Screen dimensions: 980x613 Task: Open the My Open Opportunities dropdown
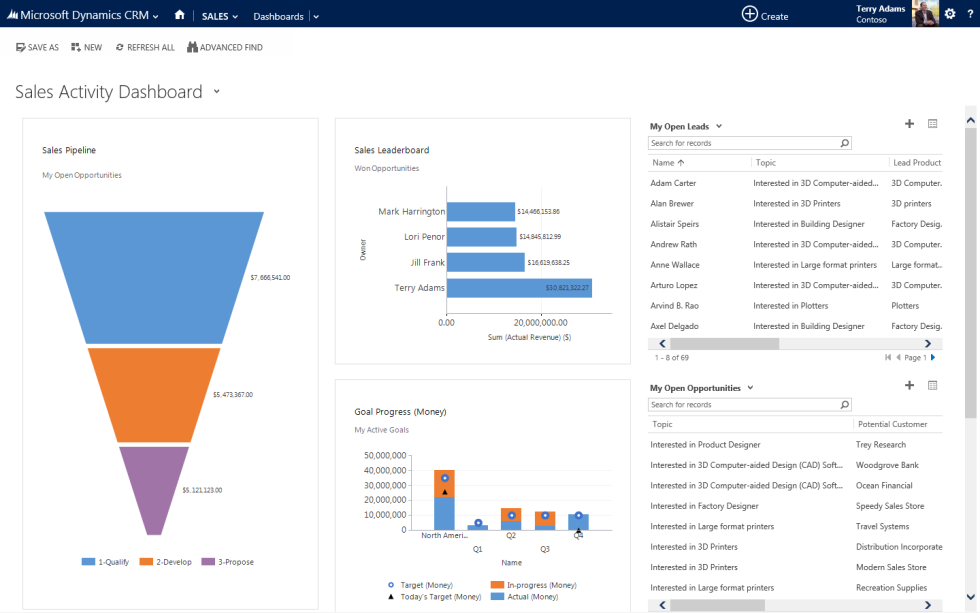click(x=748, y=387)
